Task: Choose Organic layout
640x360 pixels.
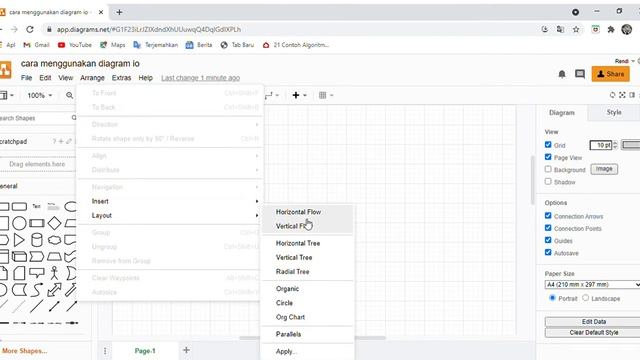Action: [307, 289]
